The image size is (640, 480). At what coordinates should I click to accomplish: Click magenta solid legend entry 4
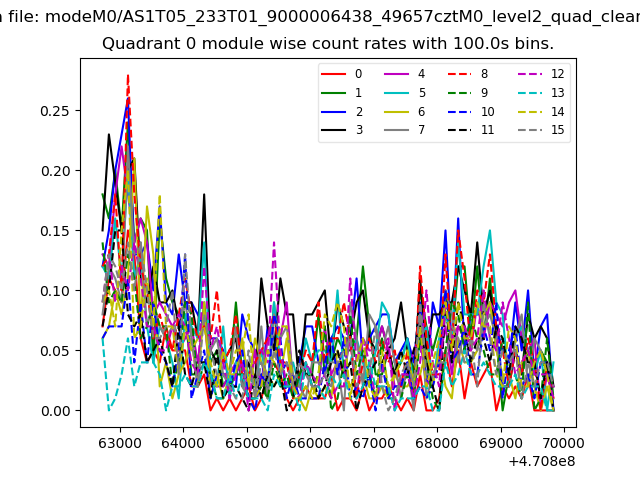pyautogui.click(x=407, y=74)
